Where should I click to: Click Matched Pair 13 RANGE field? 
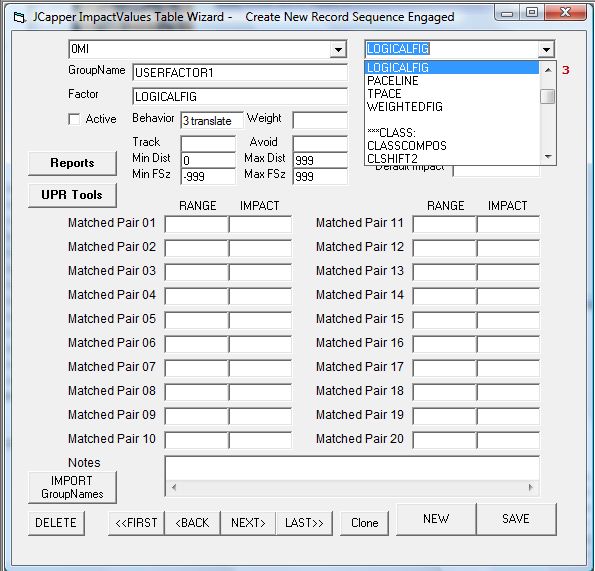click(444, 272)
